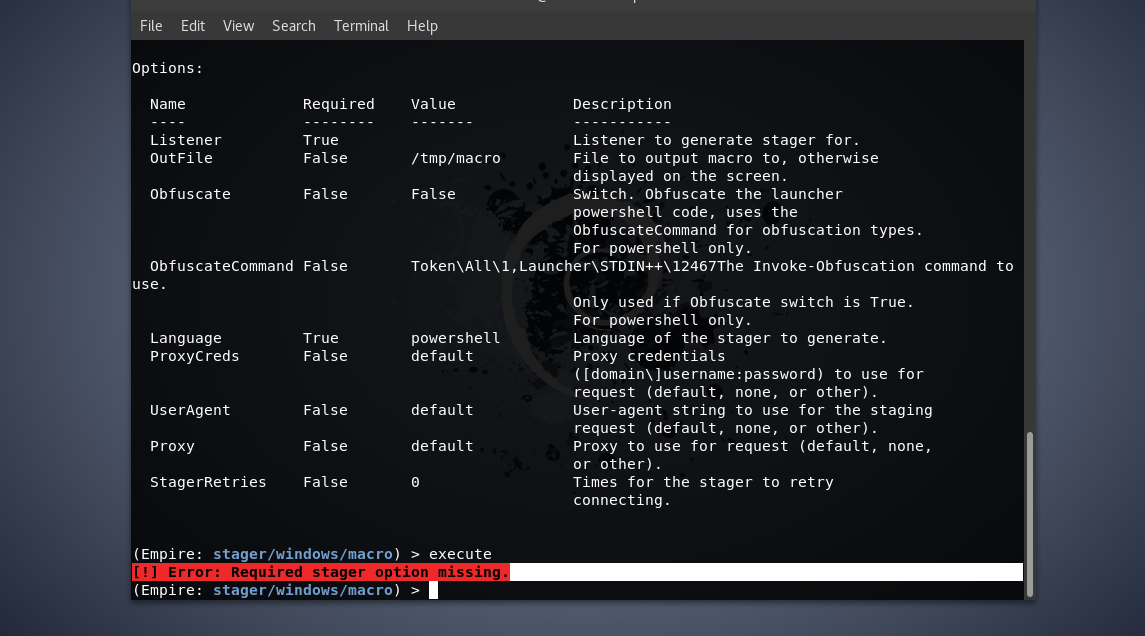Viewport: 1145px width, 636px height.
Task: Click the 'Value' column header
Action: tap(433, 104)
